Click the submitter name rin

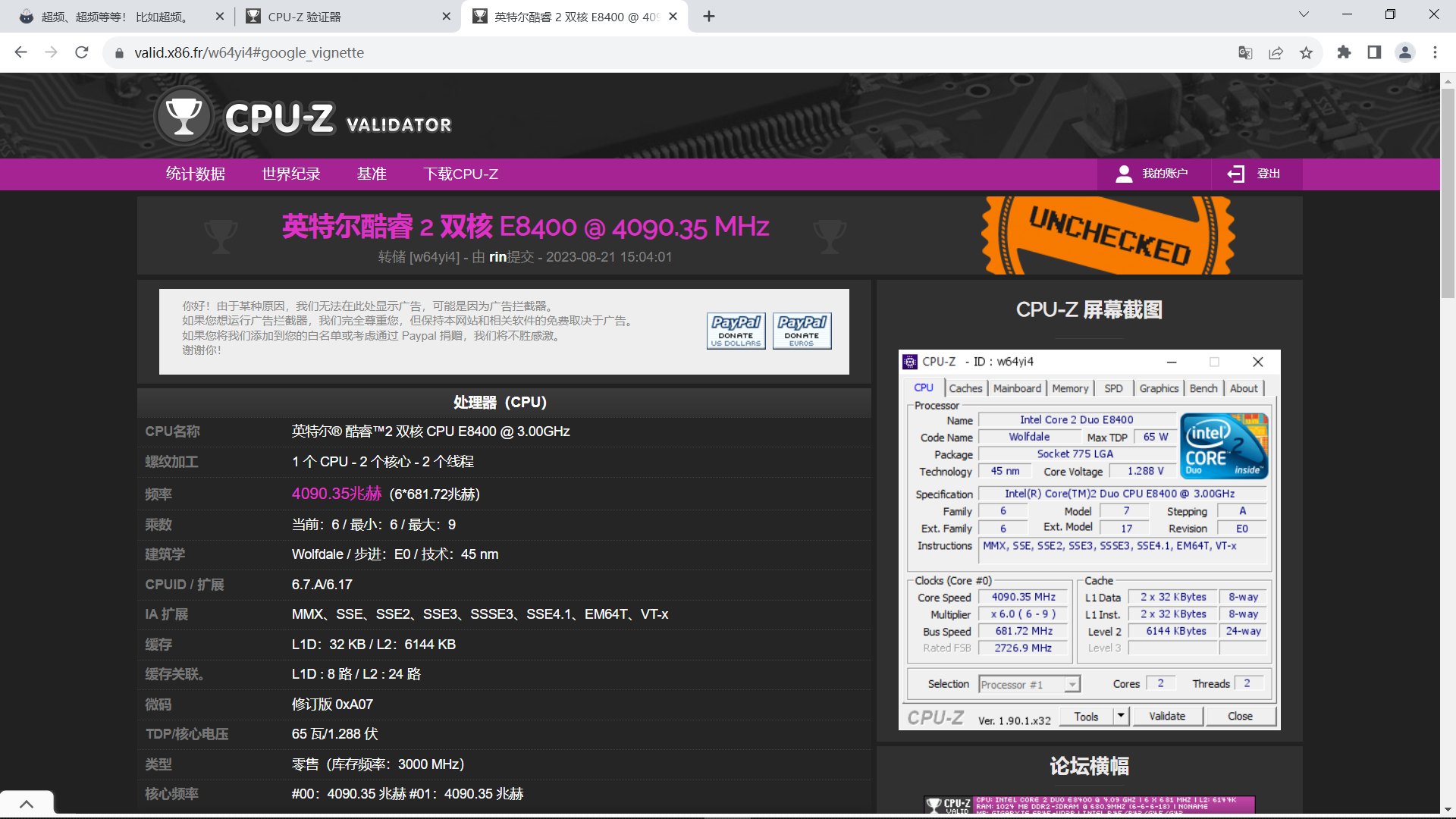click(x=497, y=257)
